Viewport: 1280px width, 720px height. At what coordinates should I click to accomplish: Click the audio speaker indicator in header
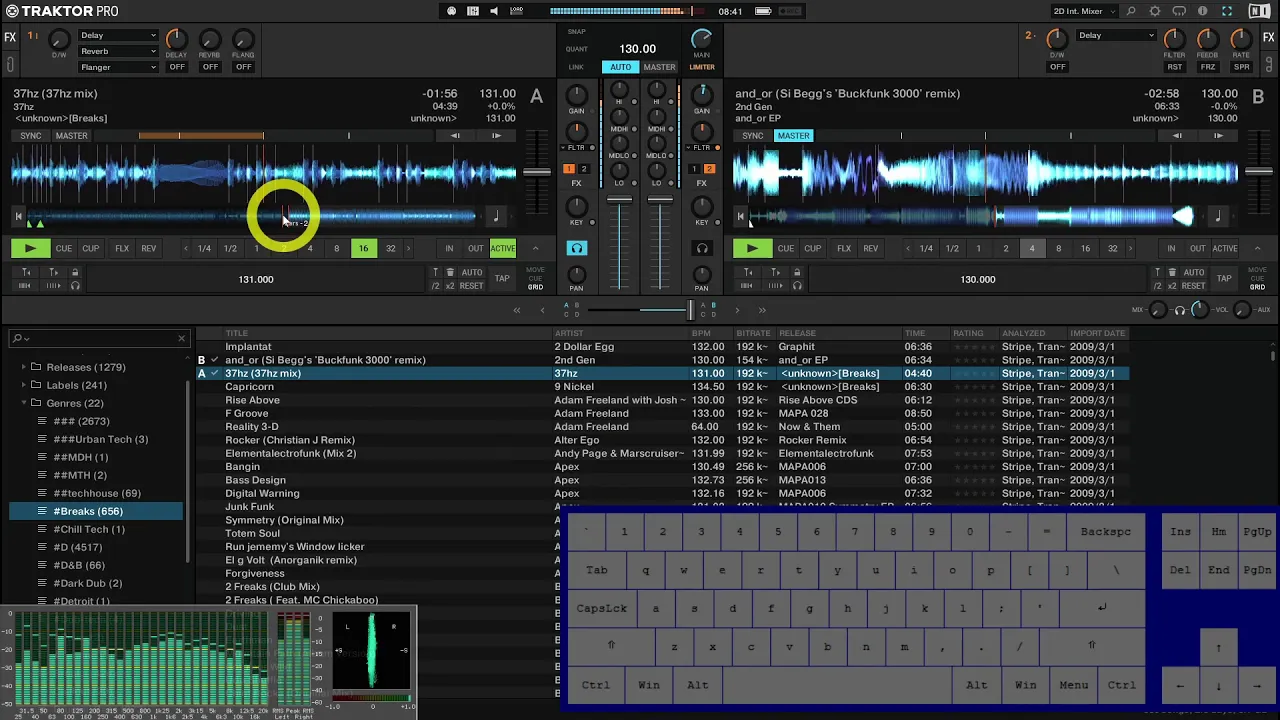[494, 11]
